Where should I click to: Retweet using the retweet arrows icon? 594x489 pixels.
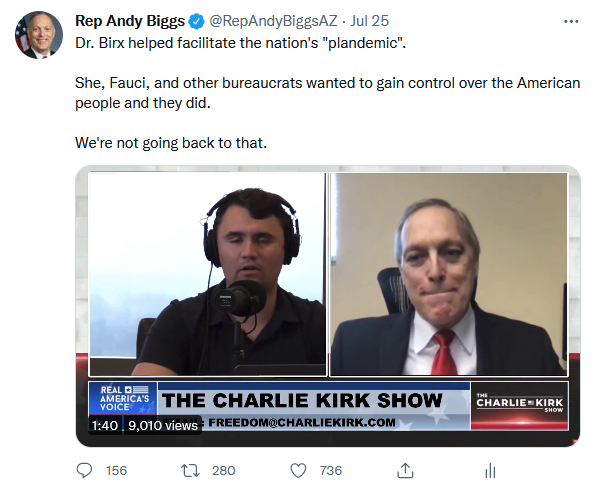[x=190, y=471]
